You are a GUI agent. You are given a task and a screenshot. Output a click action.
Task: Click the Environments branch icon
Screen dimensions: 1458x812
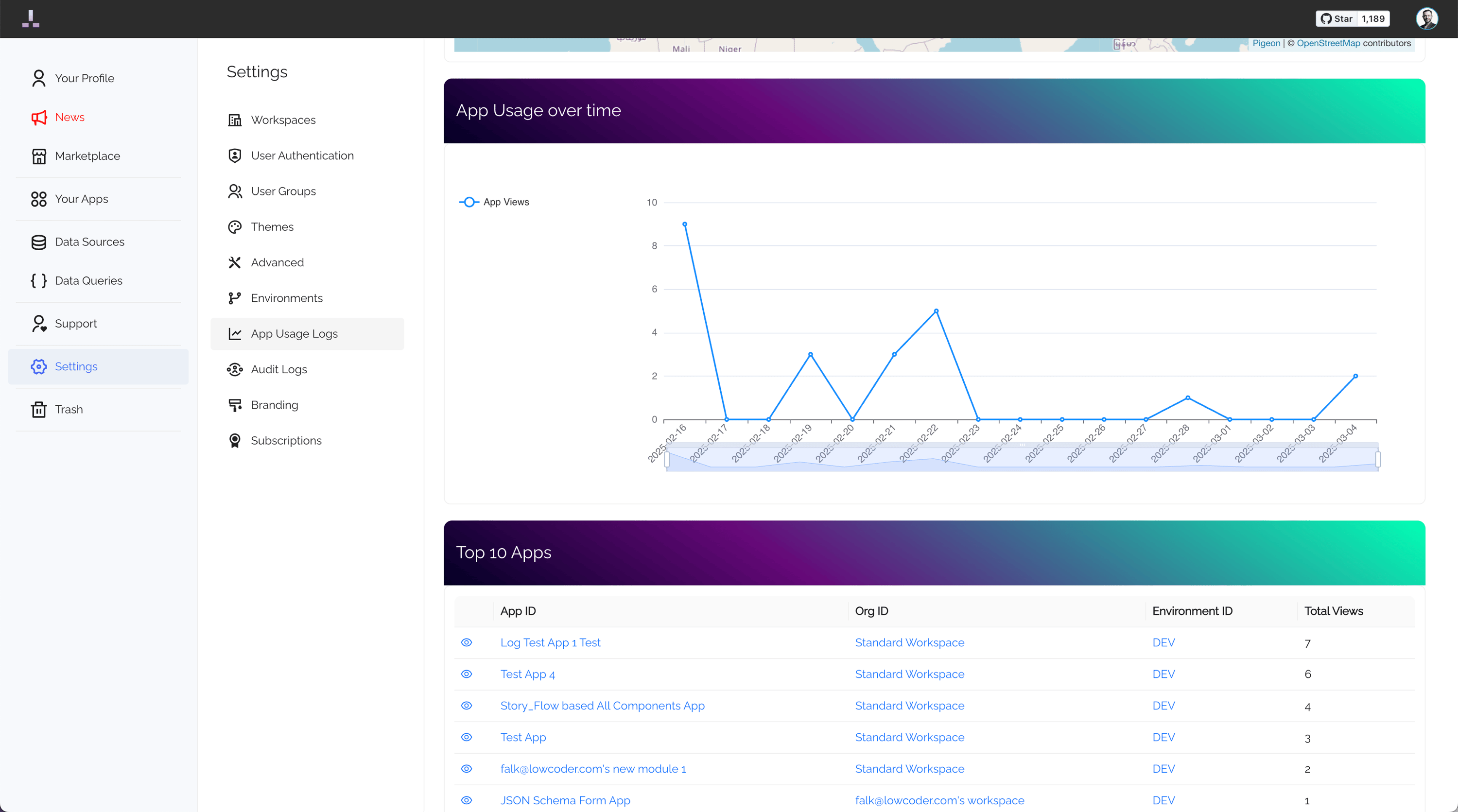point(234,298)
